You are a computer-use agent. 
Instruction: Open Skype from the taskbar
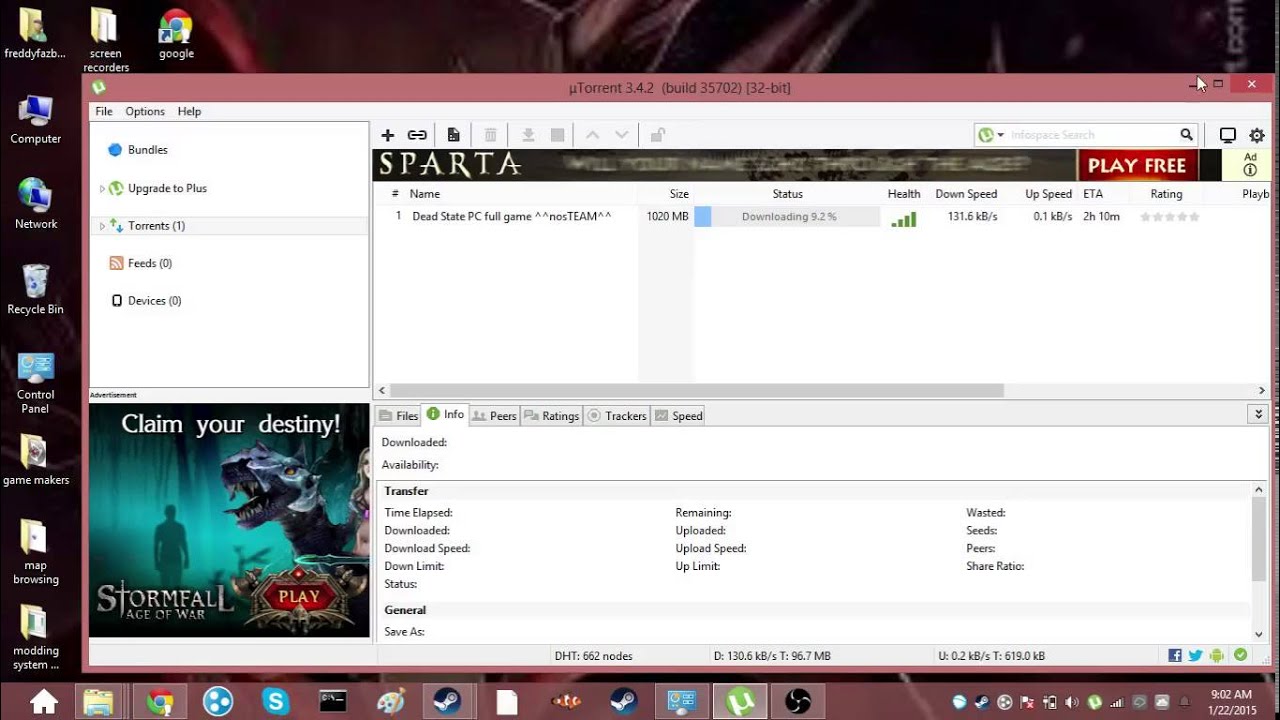click(x=276, y=702)
